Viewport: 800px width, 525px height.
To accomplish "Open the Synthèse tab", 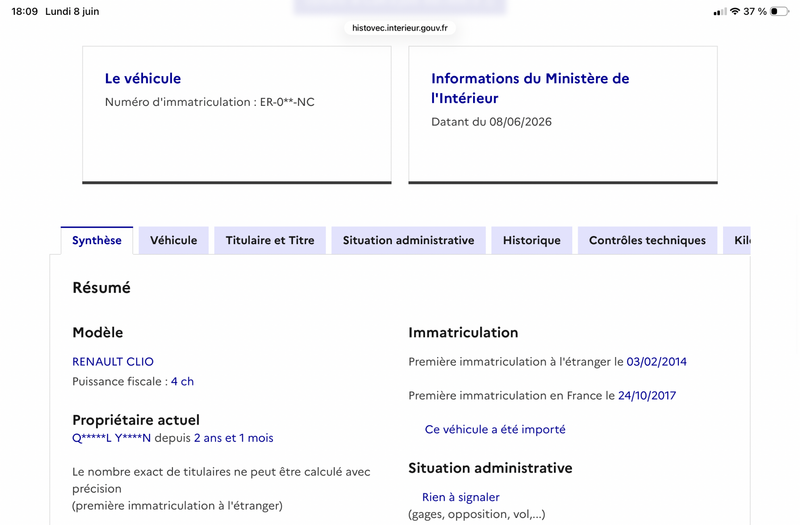I will pos(96,240).
